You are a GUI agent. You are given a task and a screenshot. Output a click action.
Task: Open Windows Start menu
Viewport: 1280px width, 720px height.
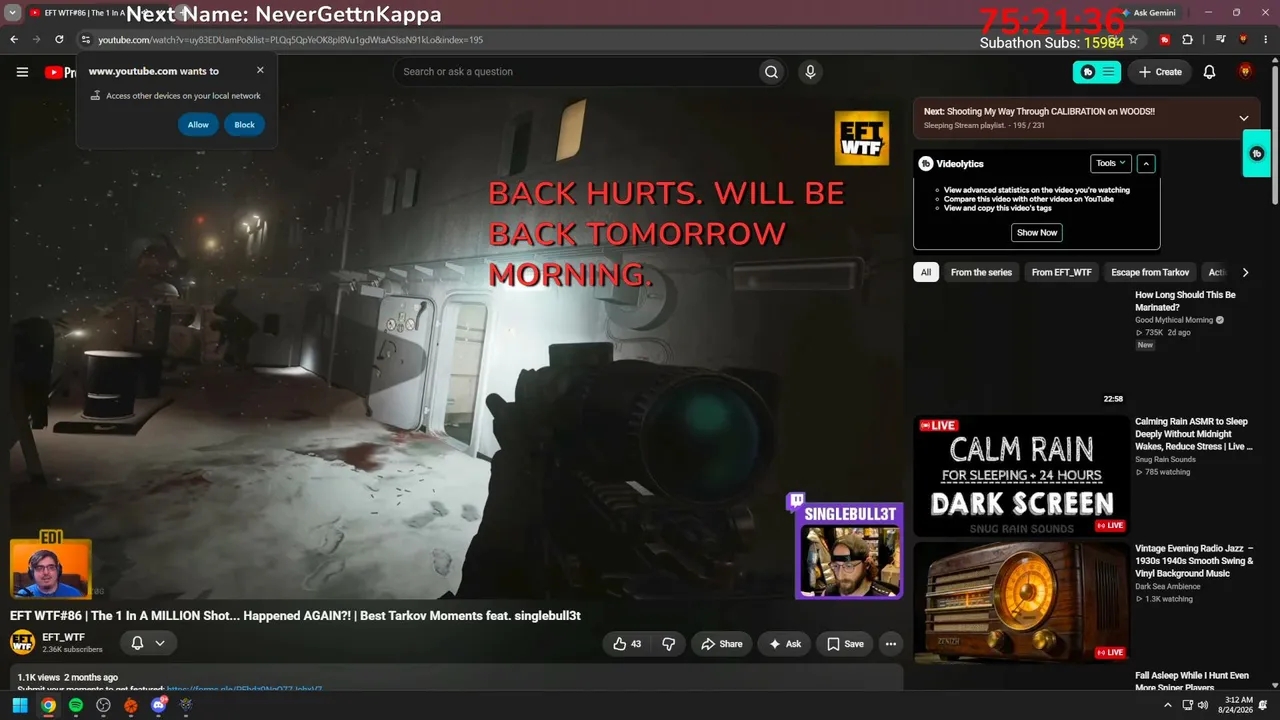pos(19,705)
